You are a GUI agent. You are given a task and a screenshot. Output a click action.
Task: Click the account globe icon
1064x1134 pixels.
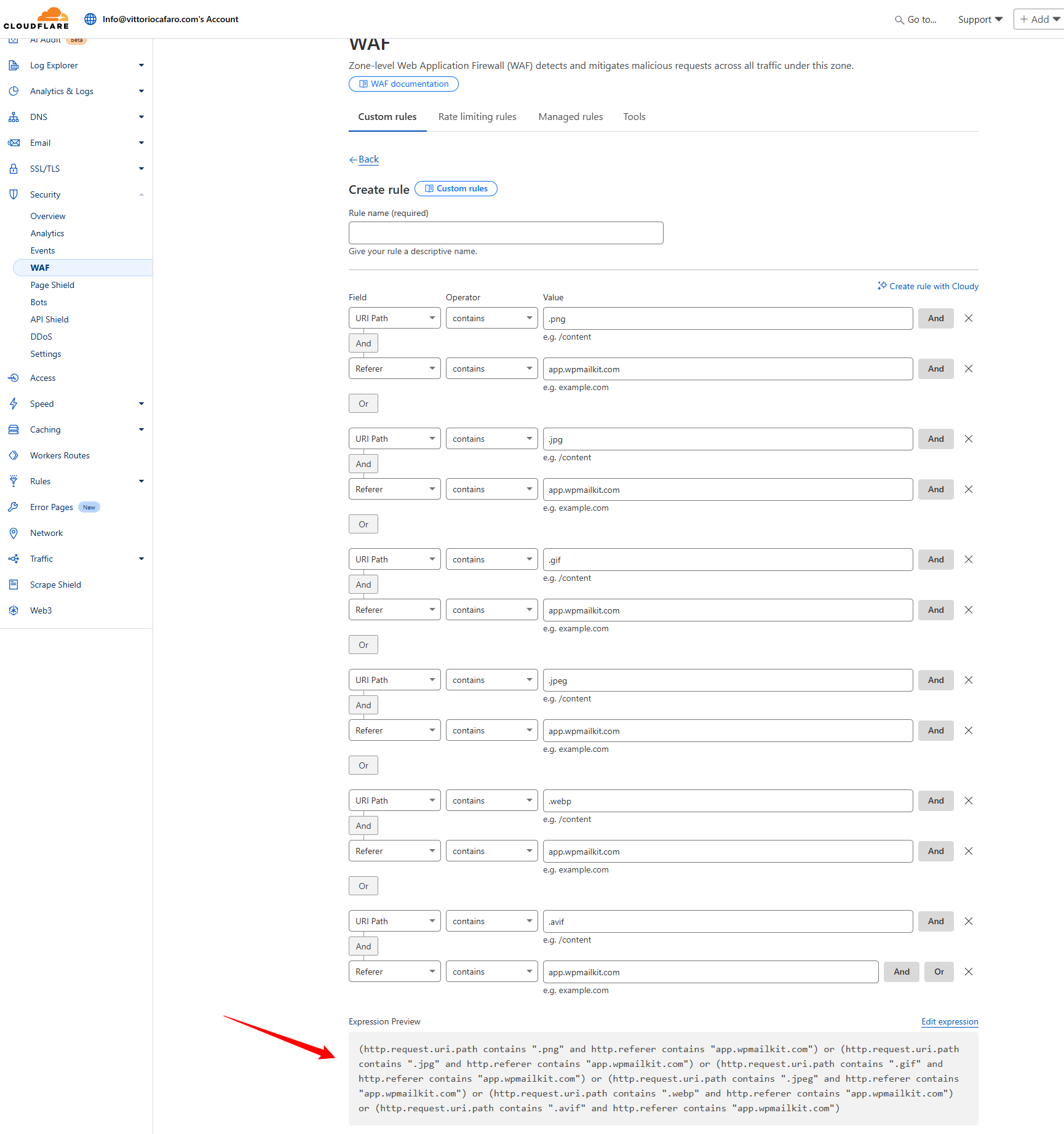tap(90, 19)
